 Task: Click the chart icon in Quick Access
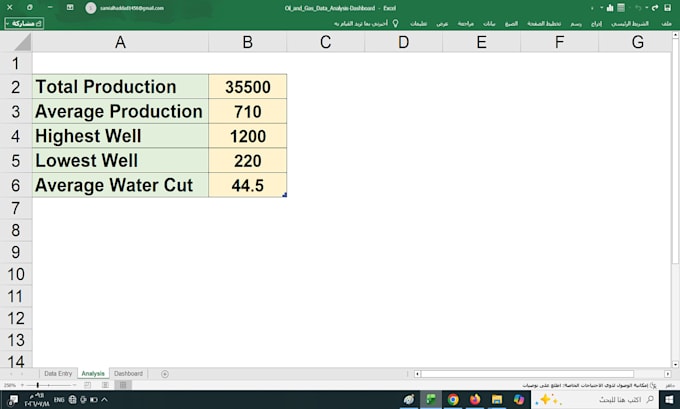point(610,8)
